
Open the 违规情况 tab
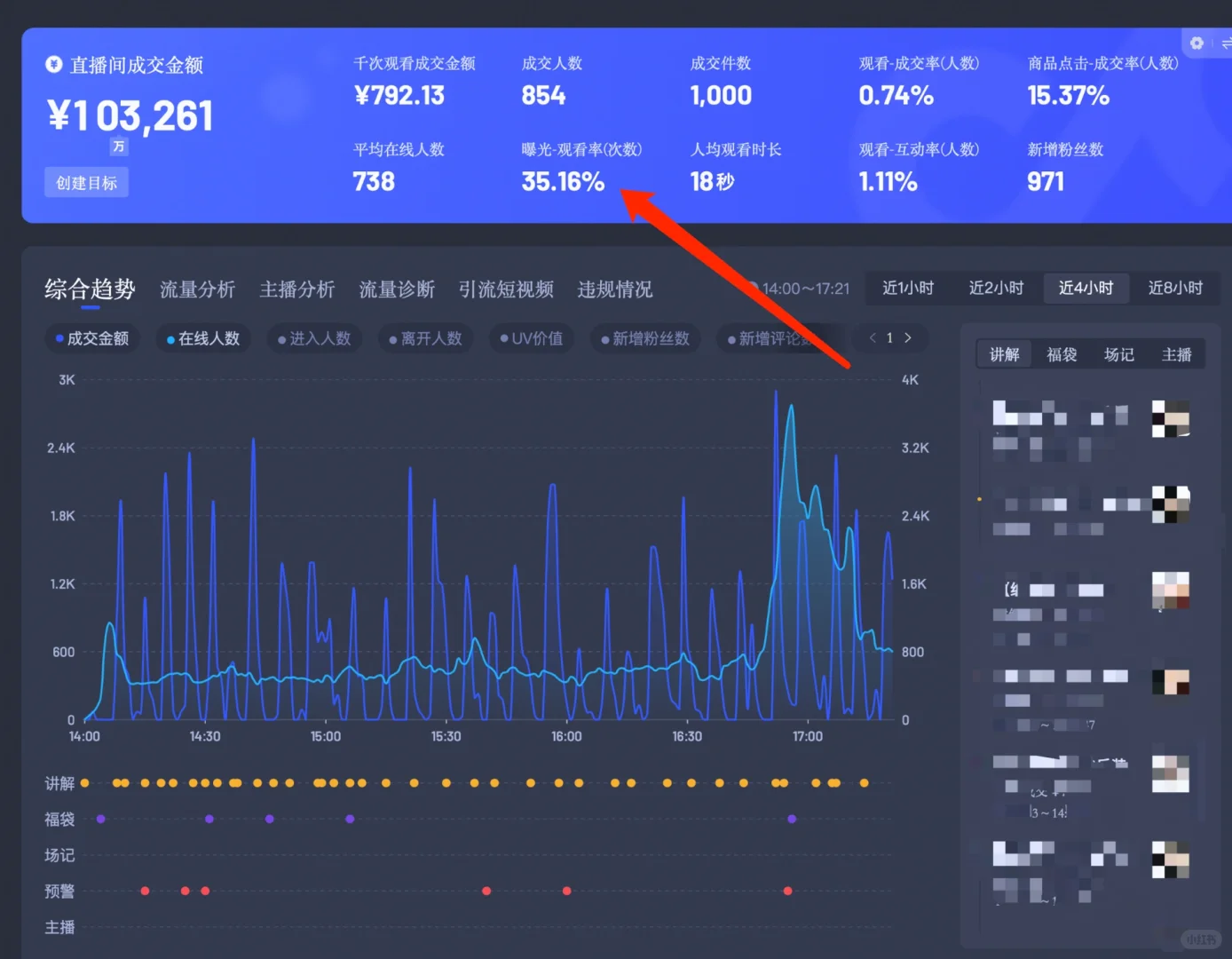click(614, 289)
